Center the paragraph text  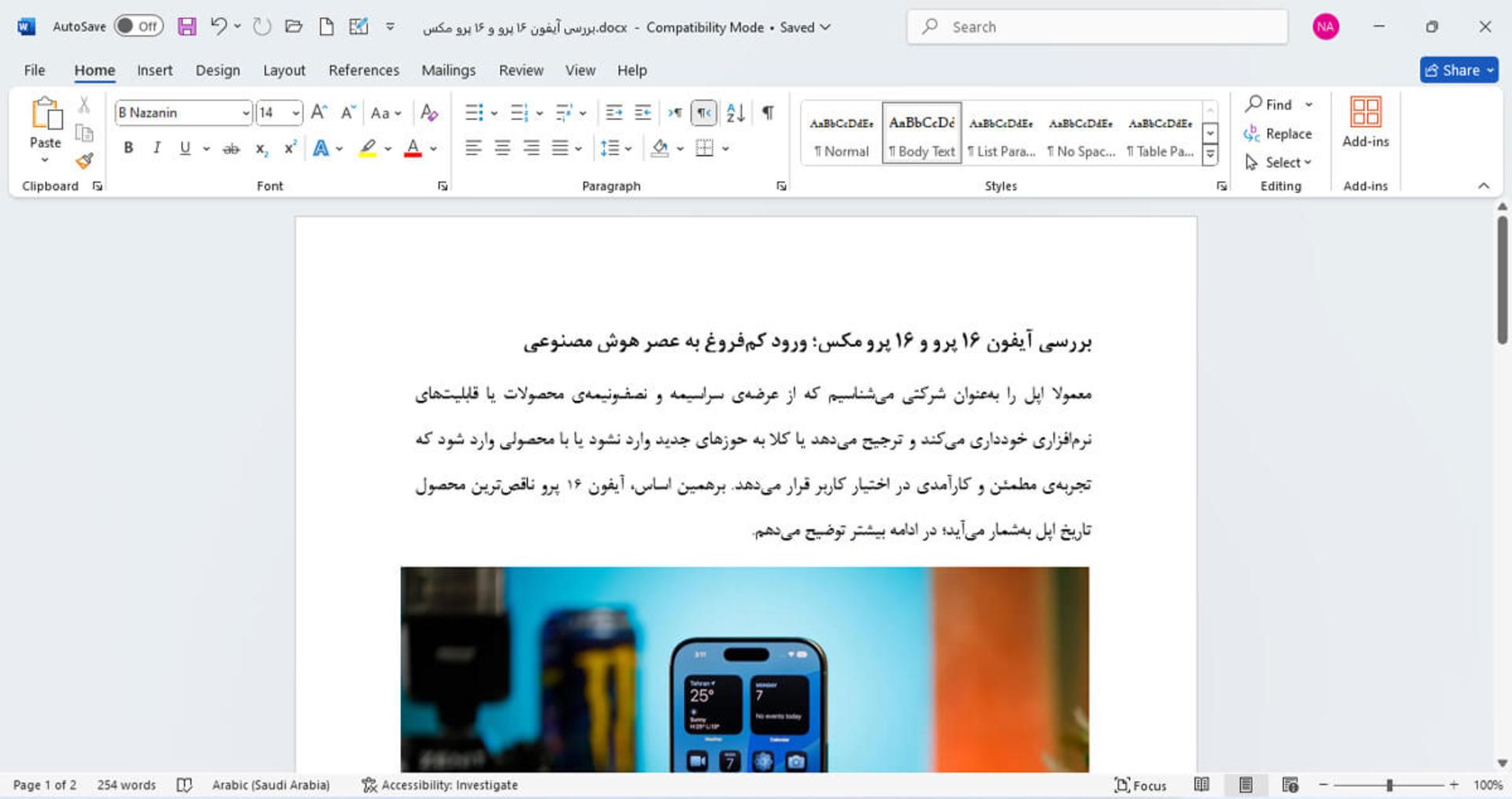coord(502,148)
